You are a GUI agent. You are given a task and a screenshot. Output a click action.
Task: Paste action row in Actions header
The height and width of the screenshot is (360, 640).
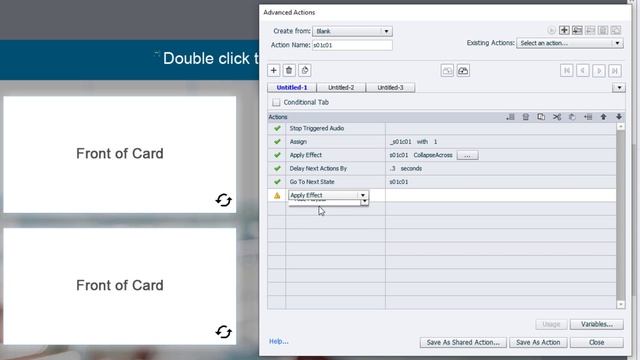pos(572,117)
